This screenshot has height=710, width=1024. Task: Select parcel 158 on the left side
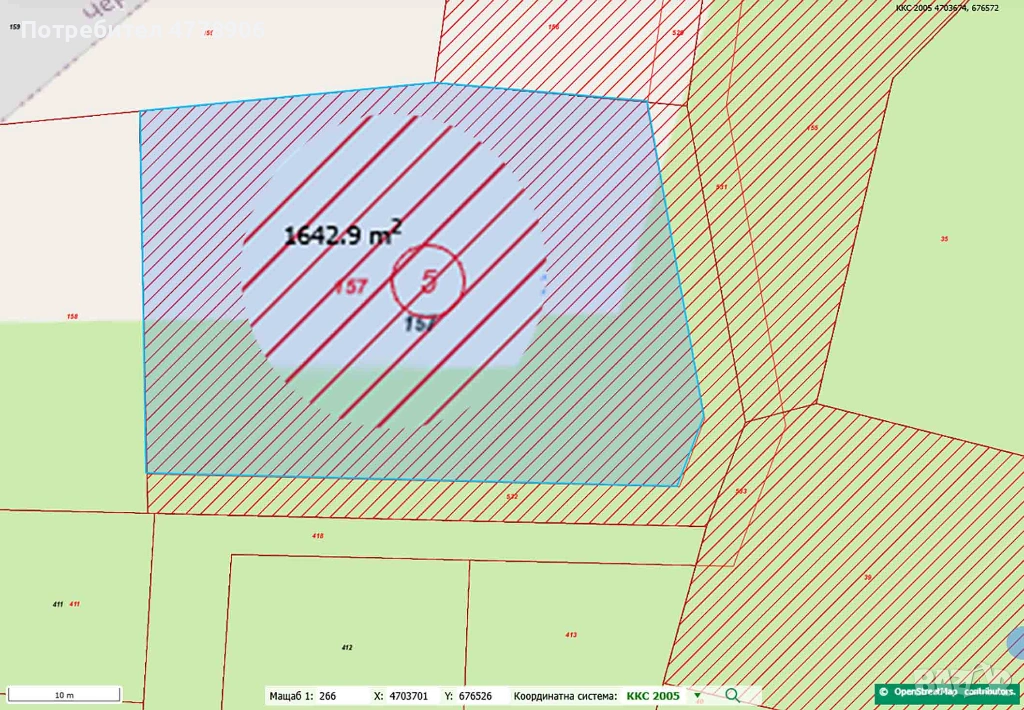72,317
